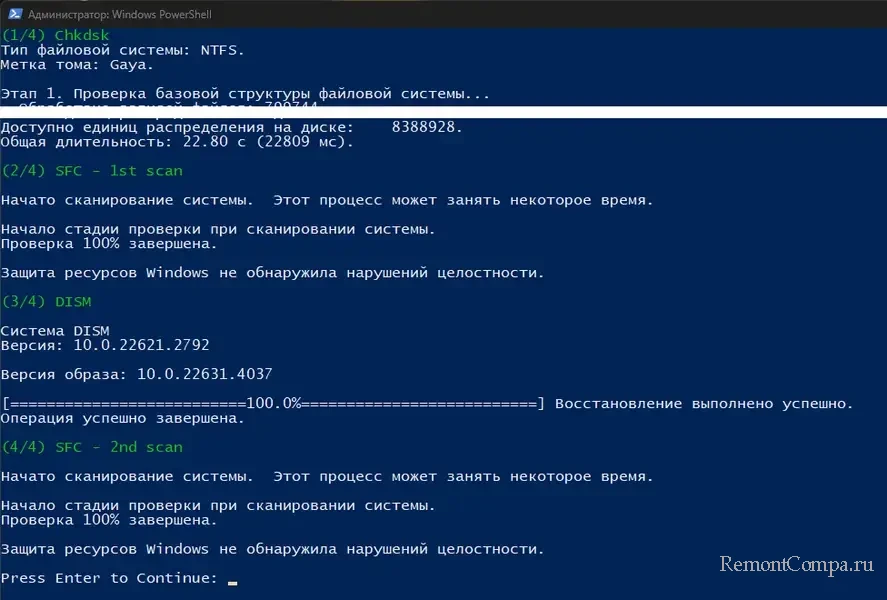Click the "Этап 1. Проверка базовой структуры" line
887x600 pixels.
(245, 94)
